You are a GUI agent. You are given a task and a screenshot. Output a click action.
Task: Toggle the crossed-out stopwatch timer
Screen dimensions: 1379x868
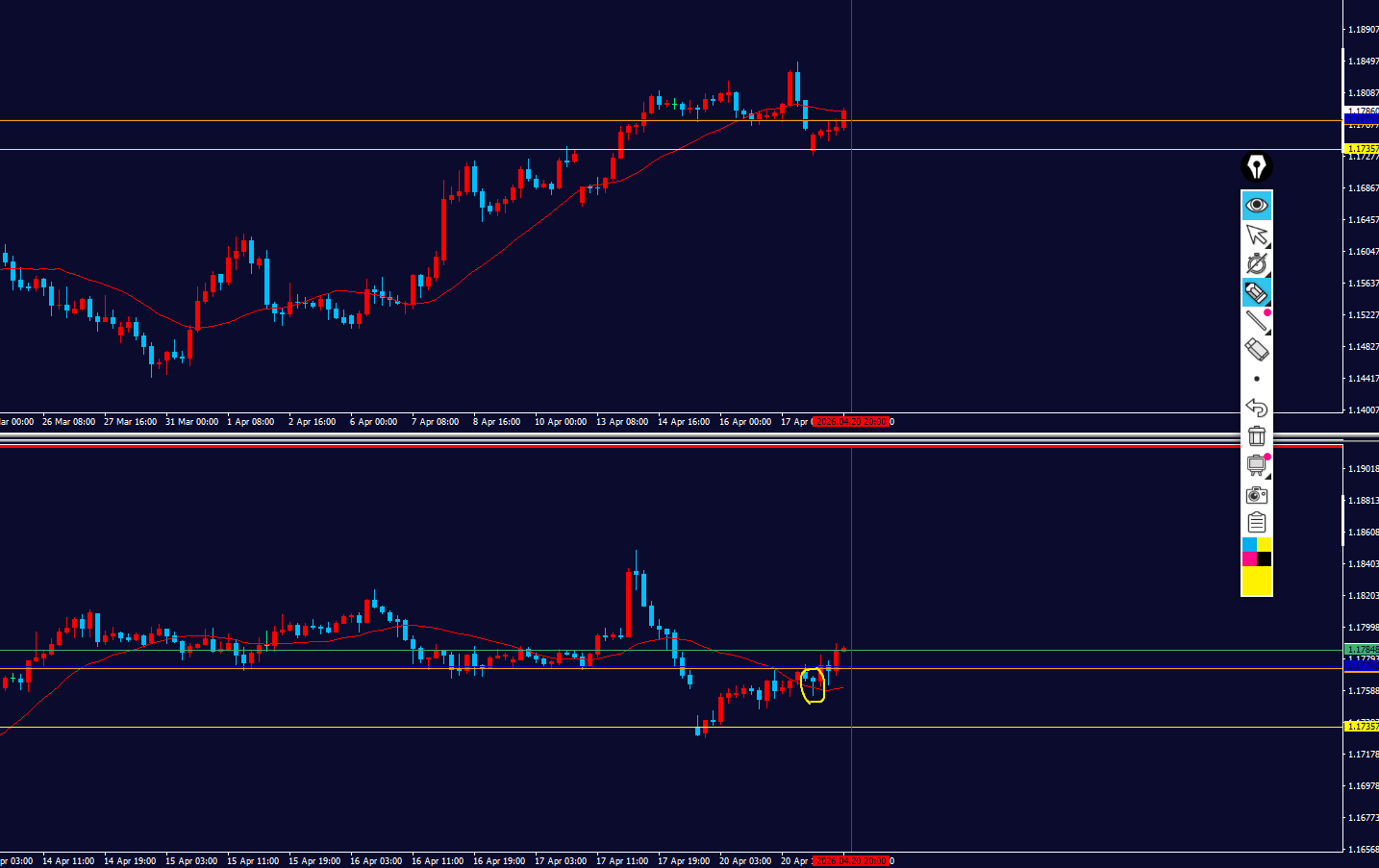pyautogui.click(x=1256, y=264)
